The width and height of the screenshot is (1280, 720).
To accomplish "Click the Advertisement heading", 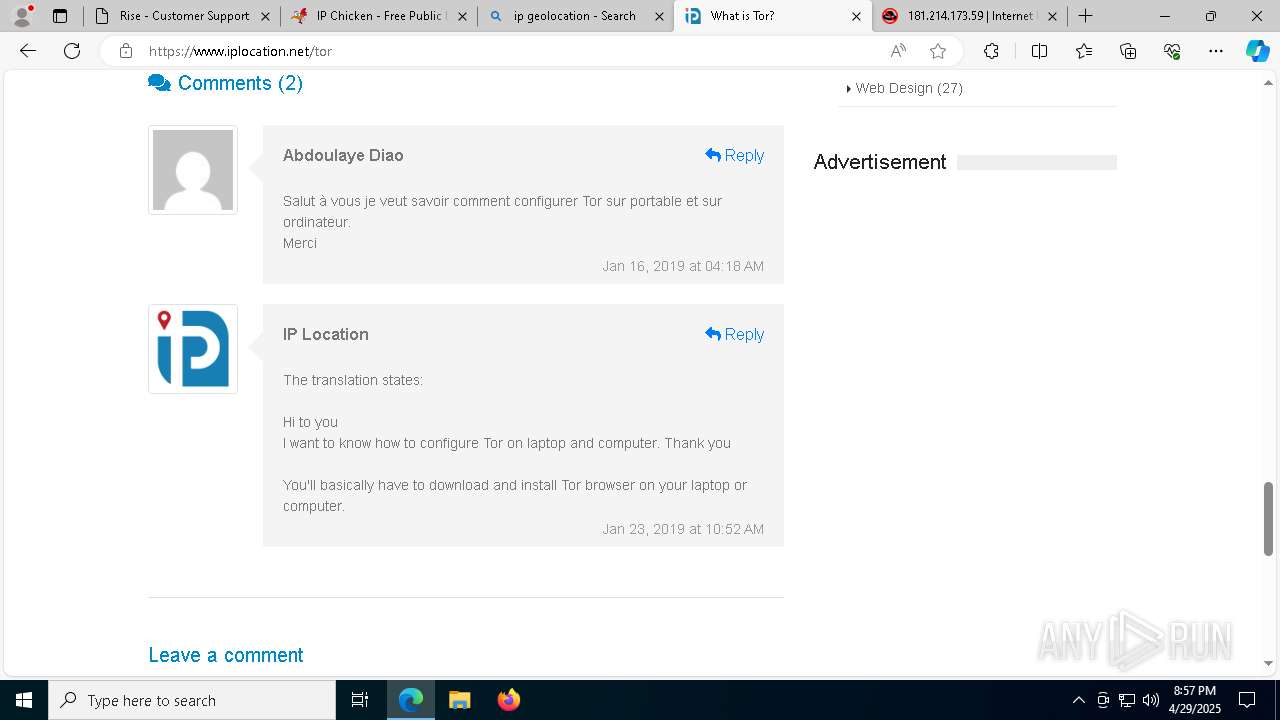I will tap(880, 162).
